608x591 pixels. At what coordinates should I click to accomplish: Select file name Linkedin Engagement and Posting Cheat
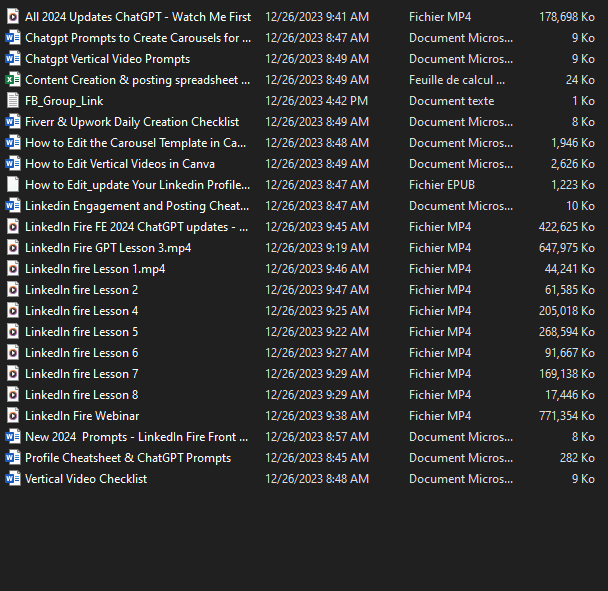[x=137, y=206]
